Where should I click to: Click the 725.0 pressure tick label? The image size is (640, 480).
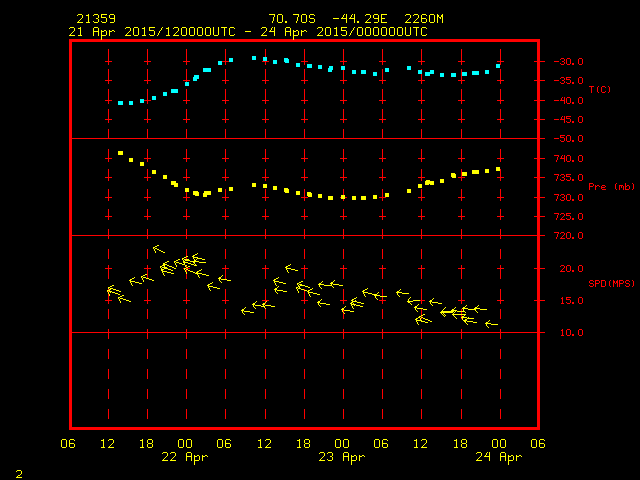pyautogui.click(x=571, y=217)
